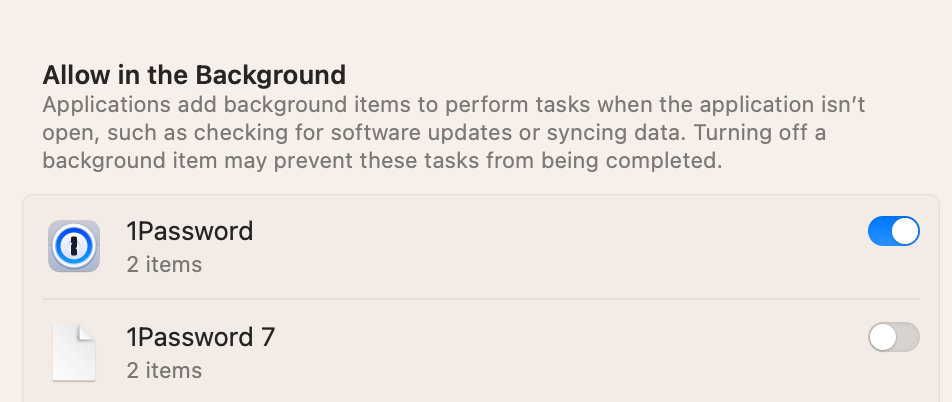Click the blank document icon for 1Password 7
952x402 pixels.
pyautogui.click(x=74, y=352)
